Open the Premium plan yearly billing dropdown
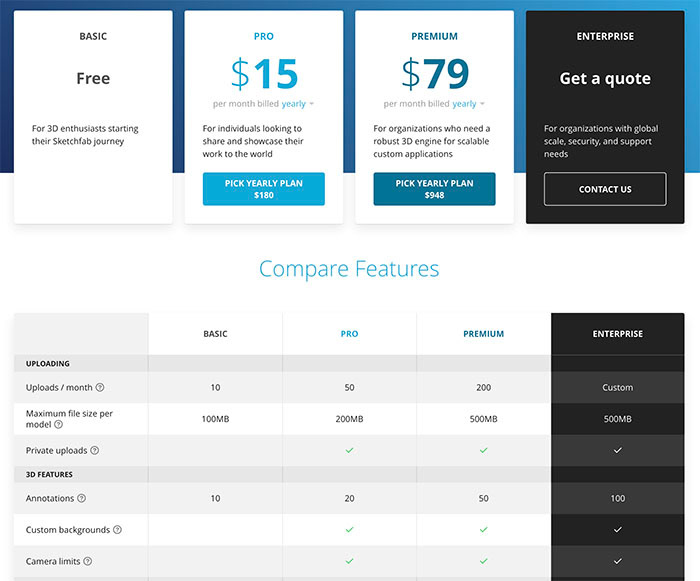The width and height of the screenshot is (700, 581). pos(468,104)
